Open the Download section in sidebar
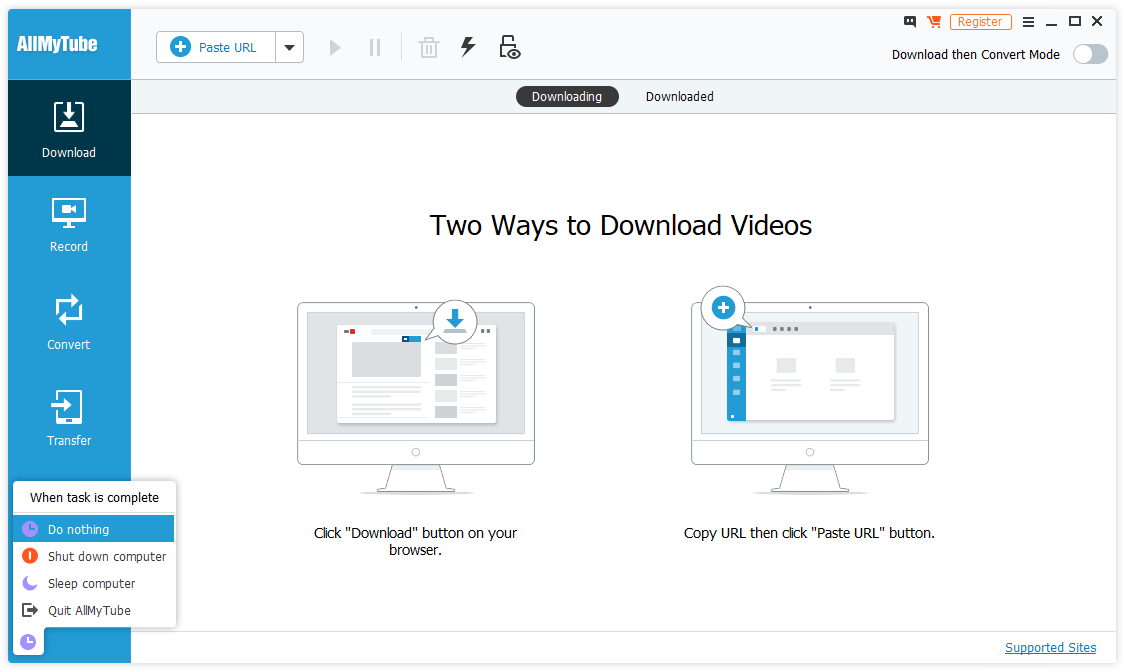The width and height of the screenshot is (1126, 672). (69, 129)
